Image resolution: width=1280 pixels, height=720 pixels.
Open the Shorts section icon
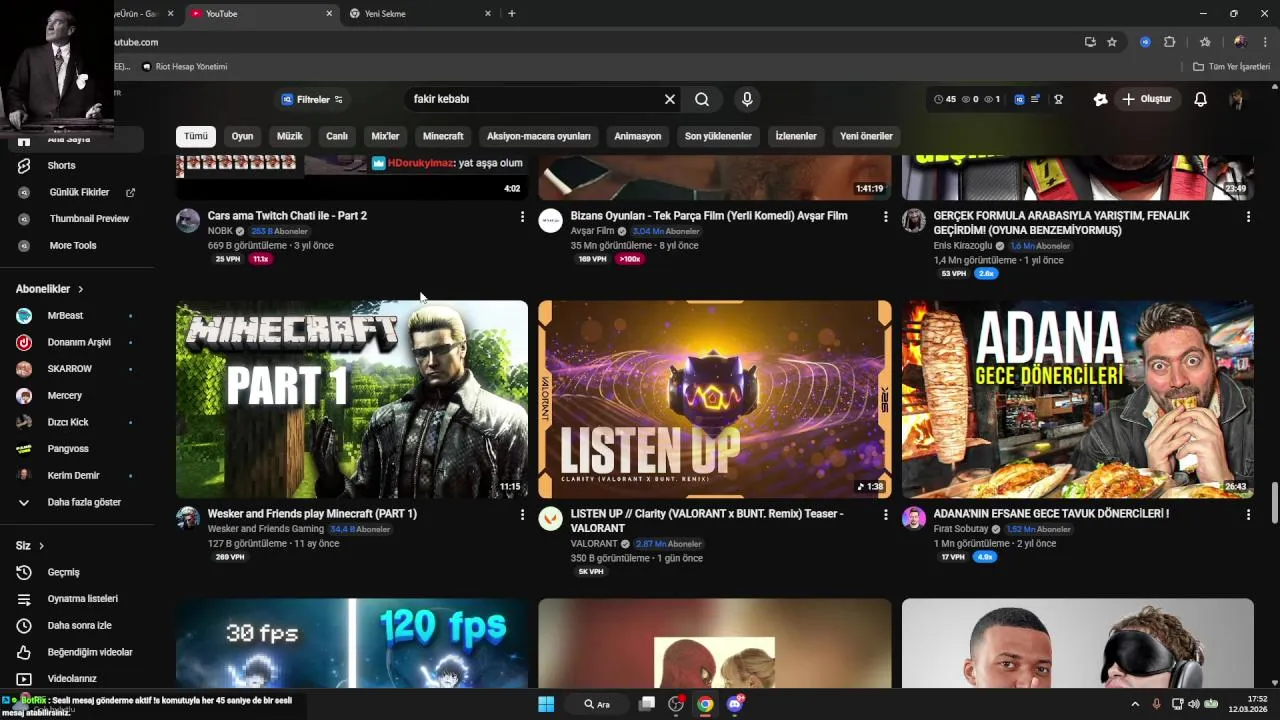[x=24, y=165]
